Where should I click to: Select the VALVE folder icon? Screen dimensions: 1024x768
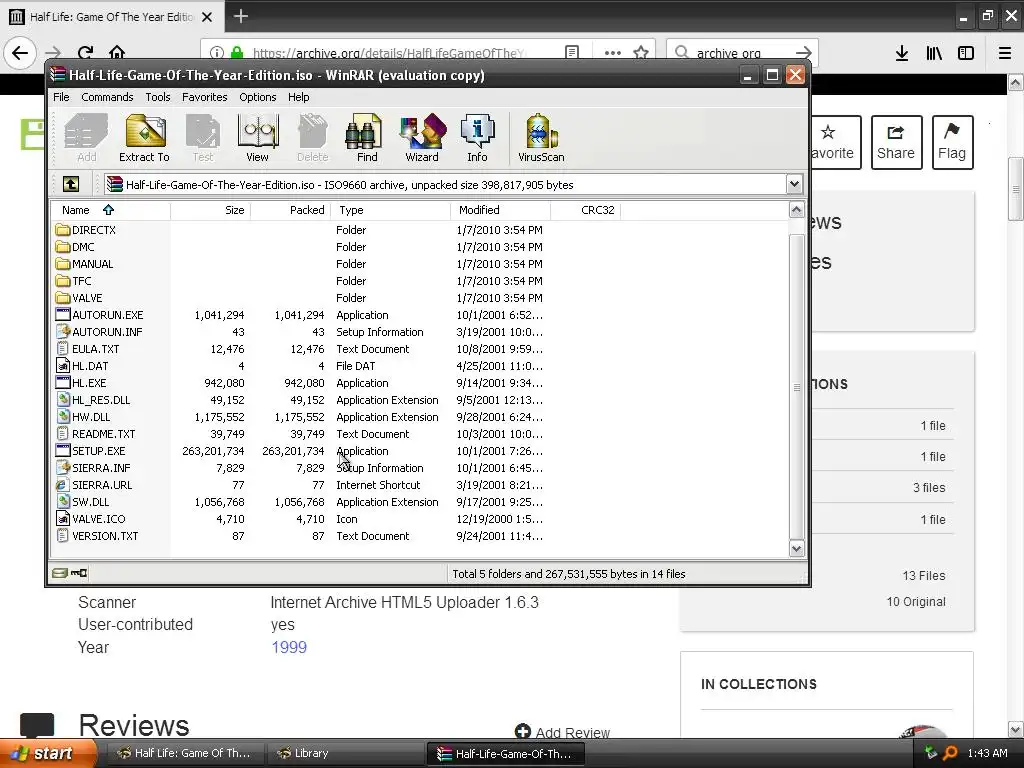pos(63,298)
